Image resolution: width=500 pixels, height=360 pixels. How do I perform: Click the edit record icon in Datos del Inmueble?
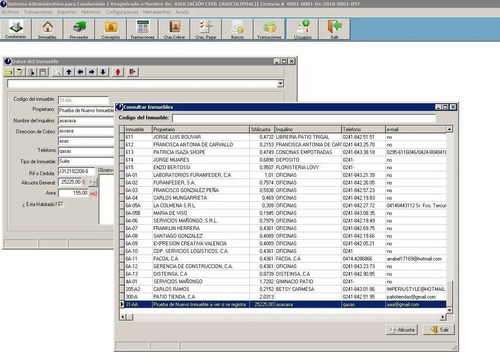tap(20, 72)
